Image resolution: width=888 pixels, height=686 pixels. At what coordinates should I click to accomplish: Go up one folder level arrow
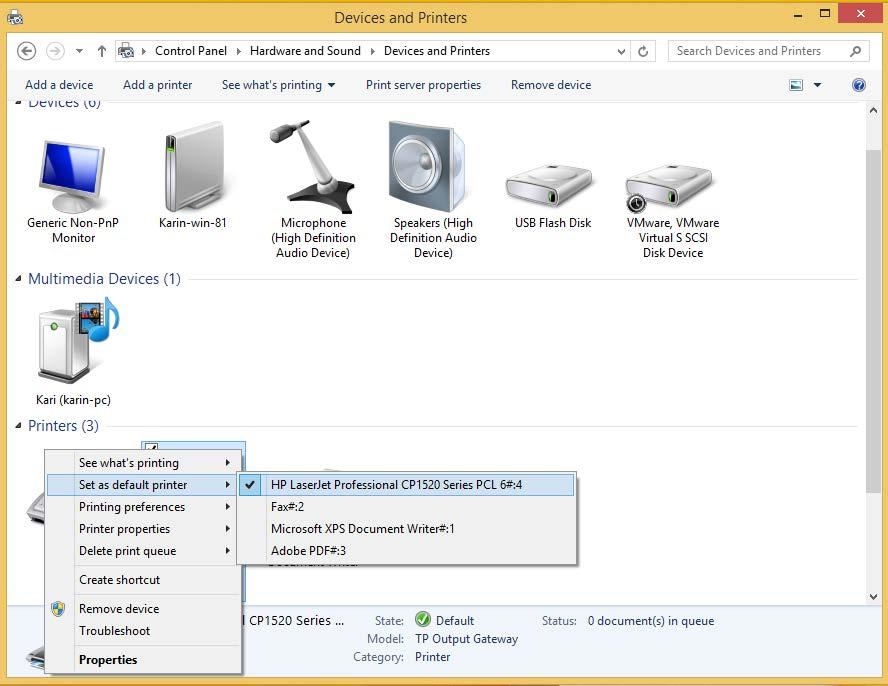(102, 52)
